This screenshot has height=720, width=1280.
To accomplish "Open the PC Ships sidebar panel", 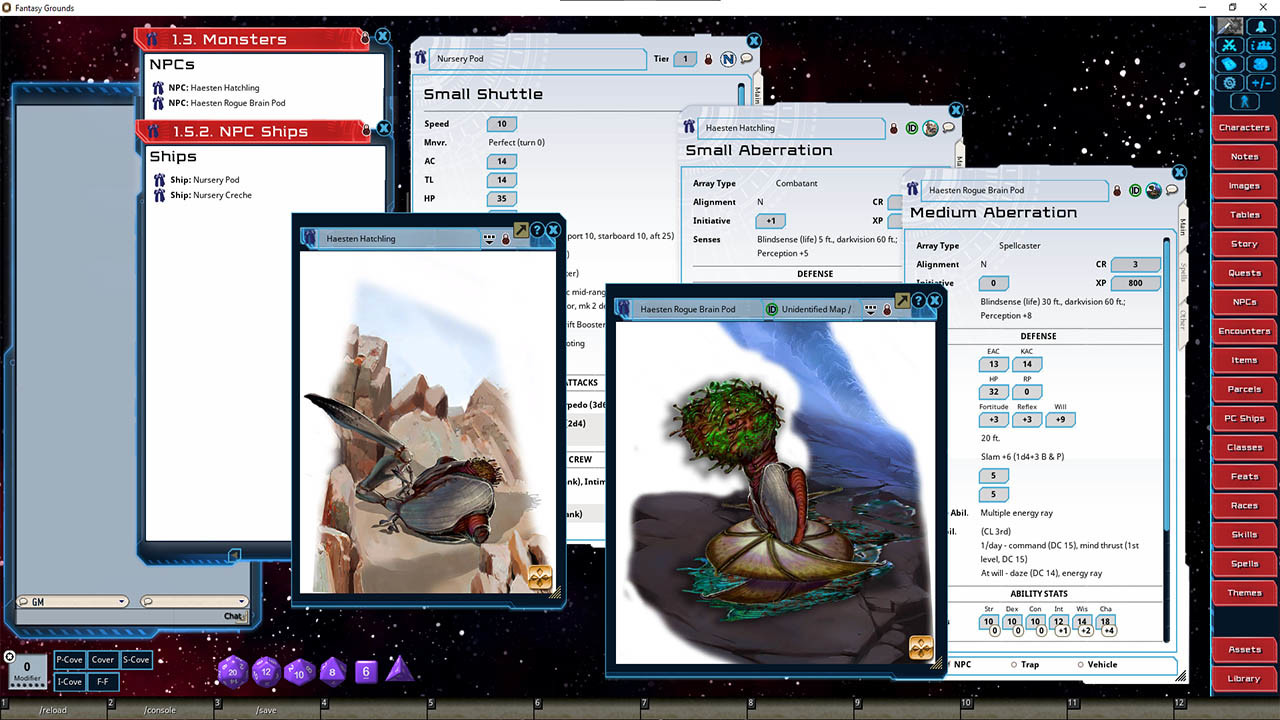I will tap(1243, 418).
